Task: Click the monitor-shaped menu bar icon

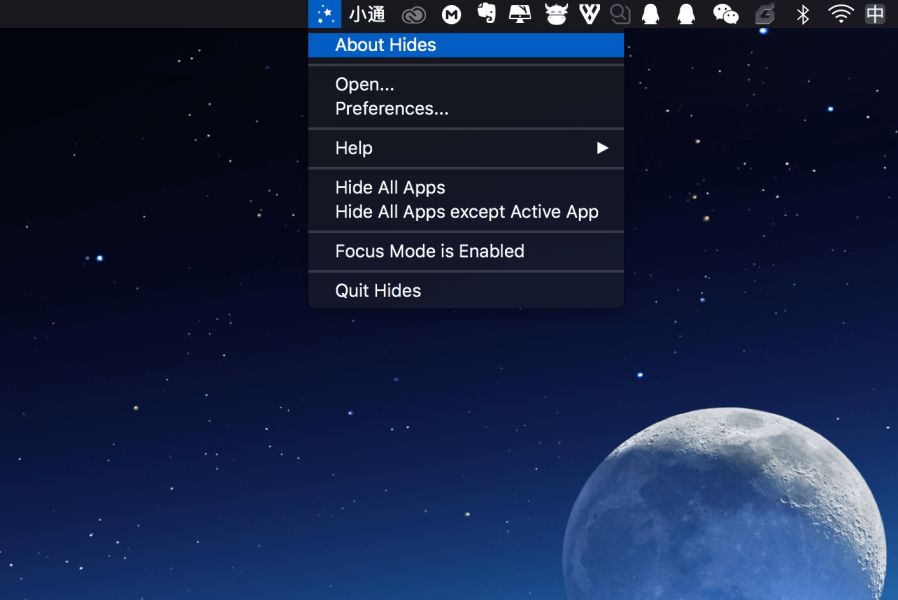Action: (520, 14)
